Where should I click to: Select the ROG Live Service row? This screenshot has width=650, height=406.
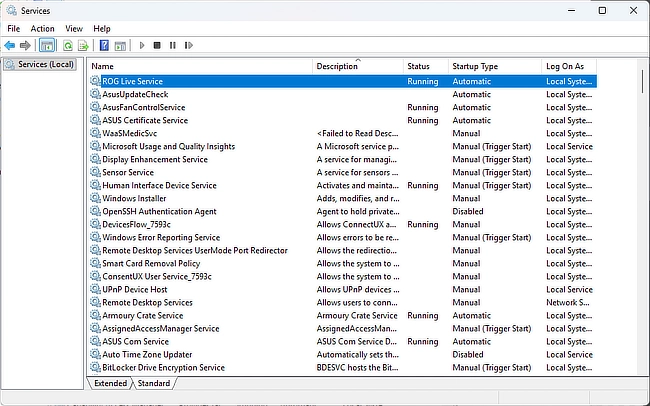(343, 81)
